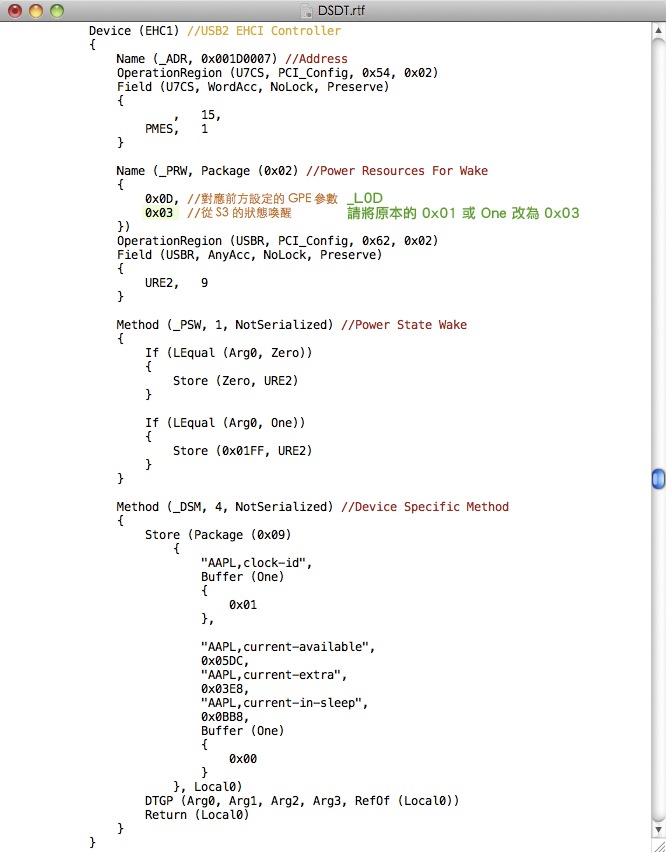
Task: Click the comment "//Power Resources For Wake"
Action: click(x=397, y=171)
